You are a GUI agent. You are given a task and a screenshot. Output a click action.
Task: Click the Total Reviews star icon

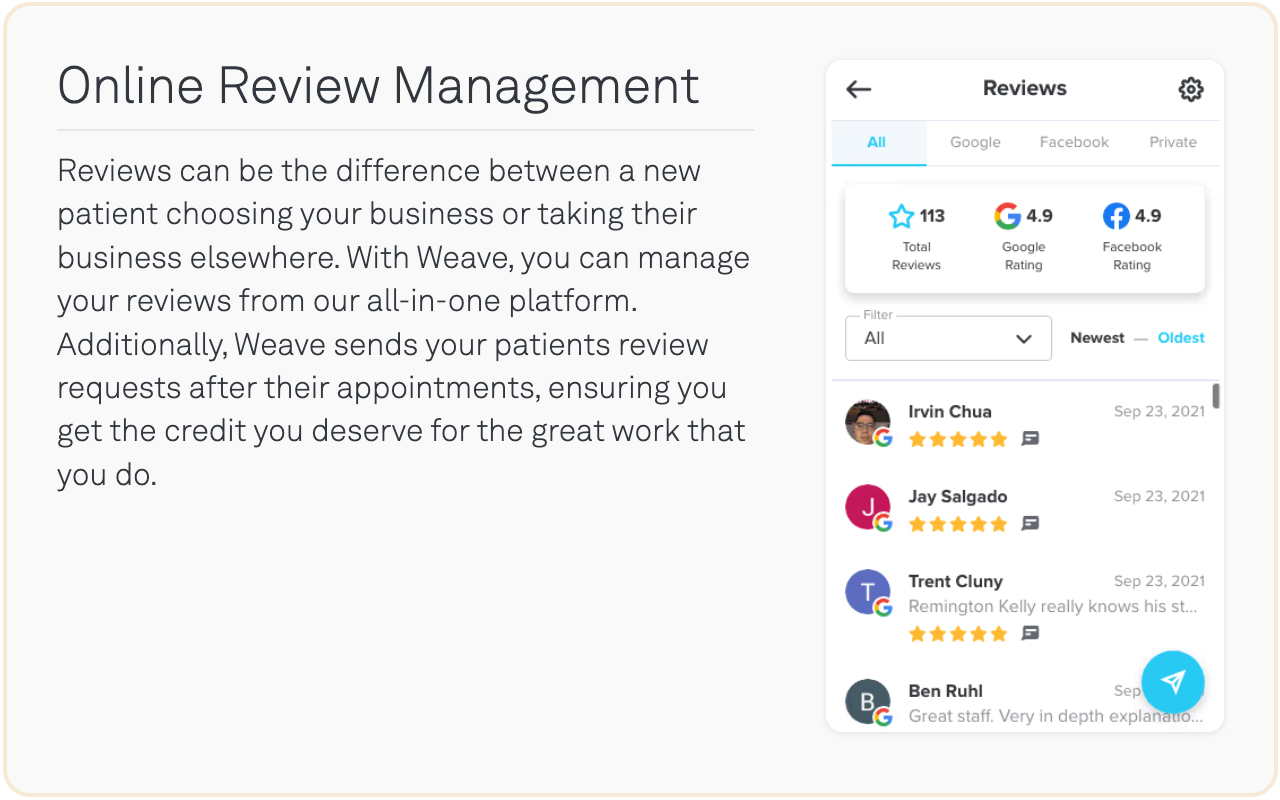coord(901,216)
